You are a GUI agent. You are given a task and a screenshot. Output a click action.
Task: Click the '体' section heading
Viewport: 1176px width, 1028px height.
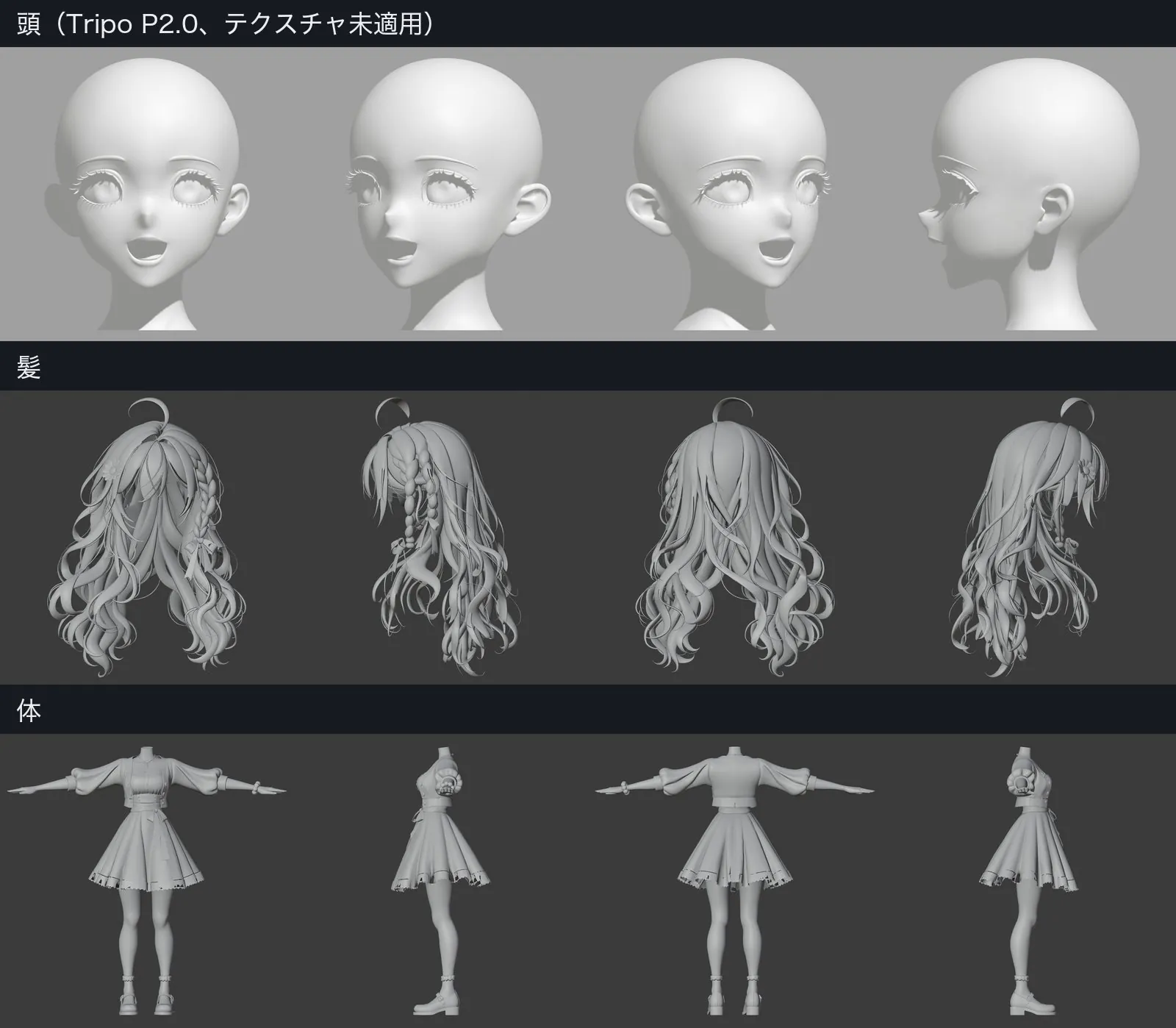point(28,710)
